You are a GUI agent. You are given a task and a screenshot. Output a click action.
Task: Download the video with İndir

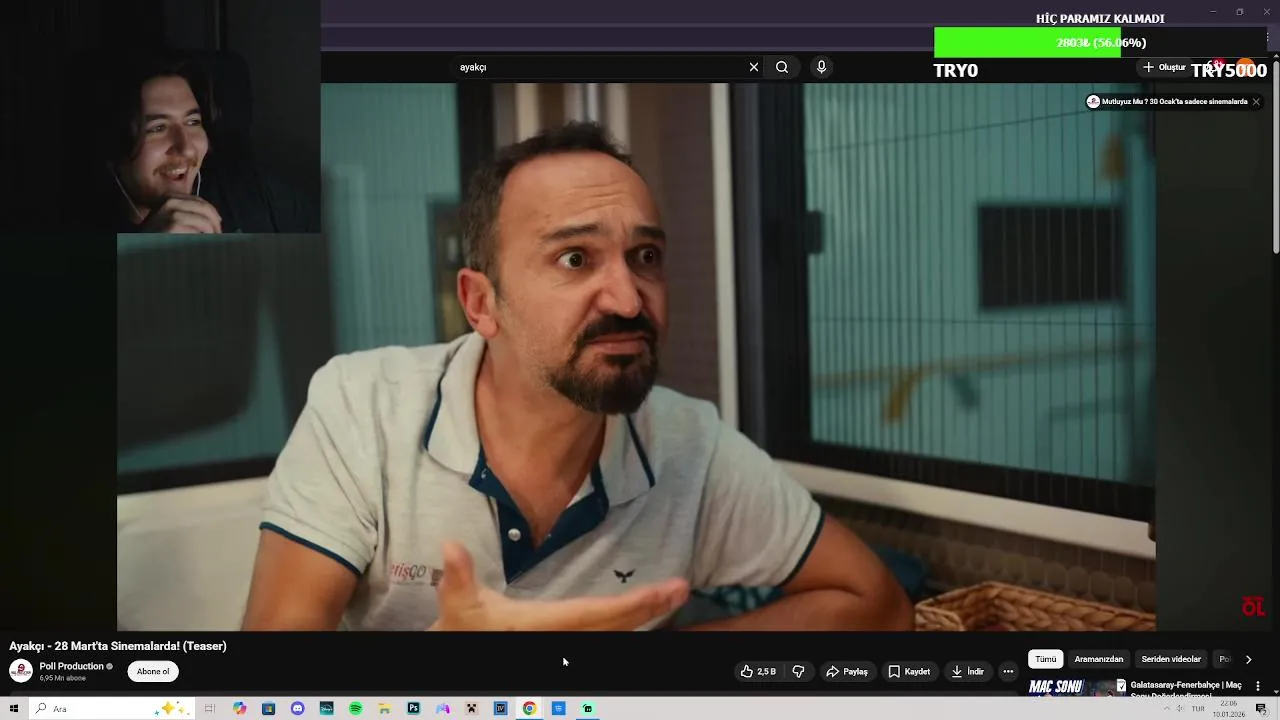click(x=967, y=672)
